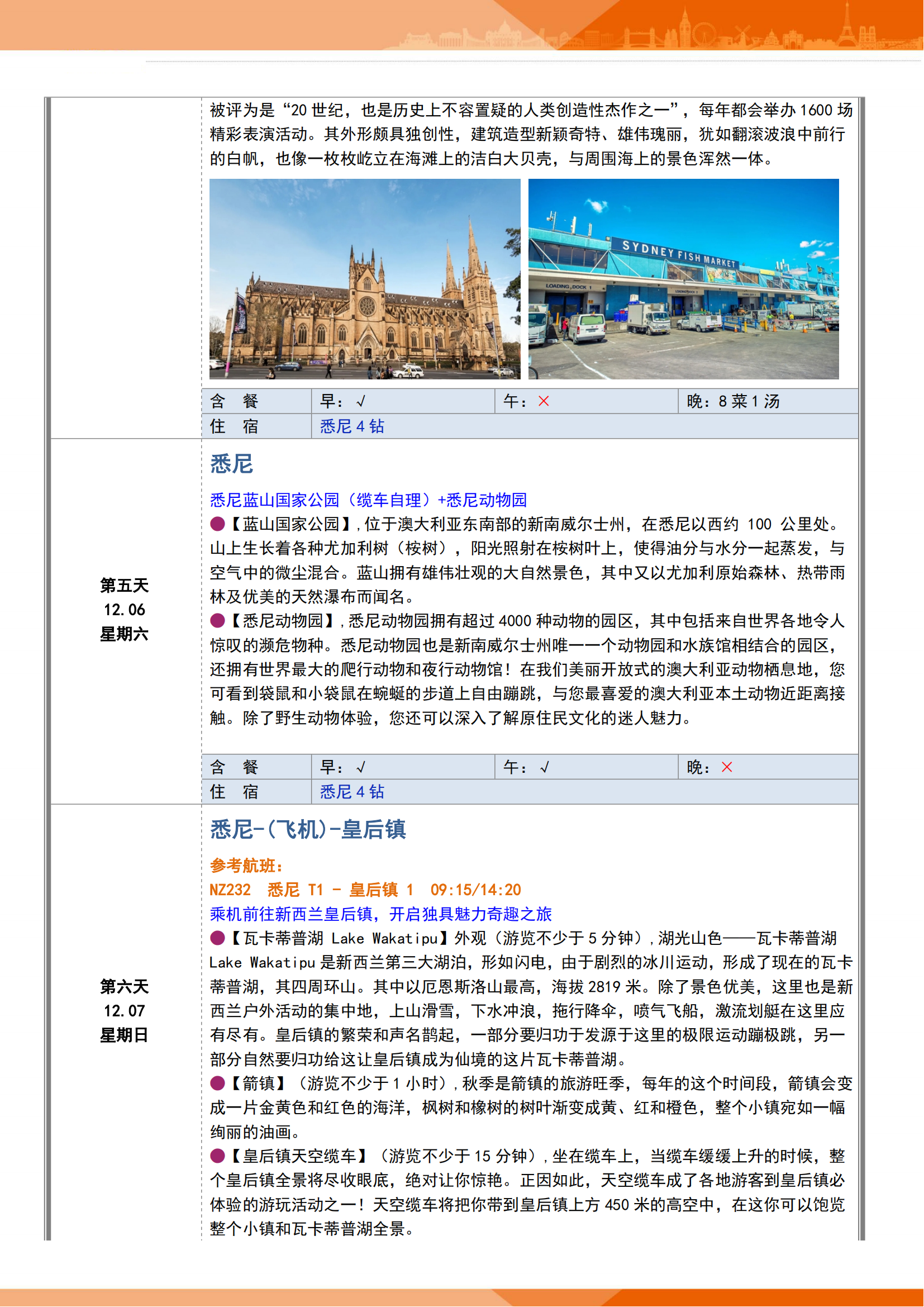Click the 乘机前往新西兰皇后镇 blue text line
This screenshot has width=924, height=1307.
pyautogui.click(x=380, y=914)
